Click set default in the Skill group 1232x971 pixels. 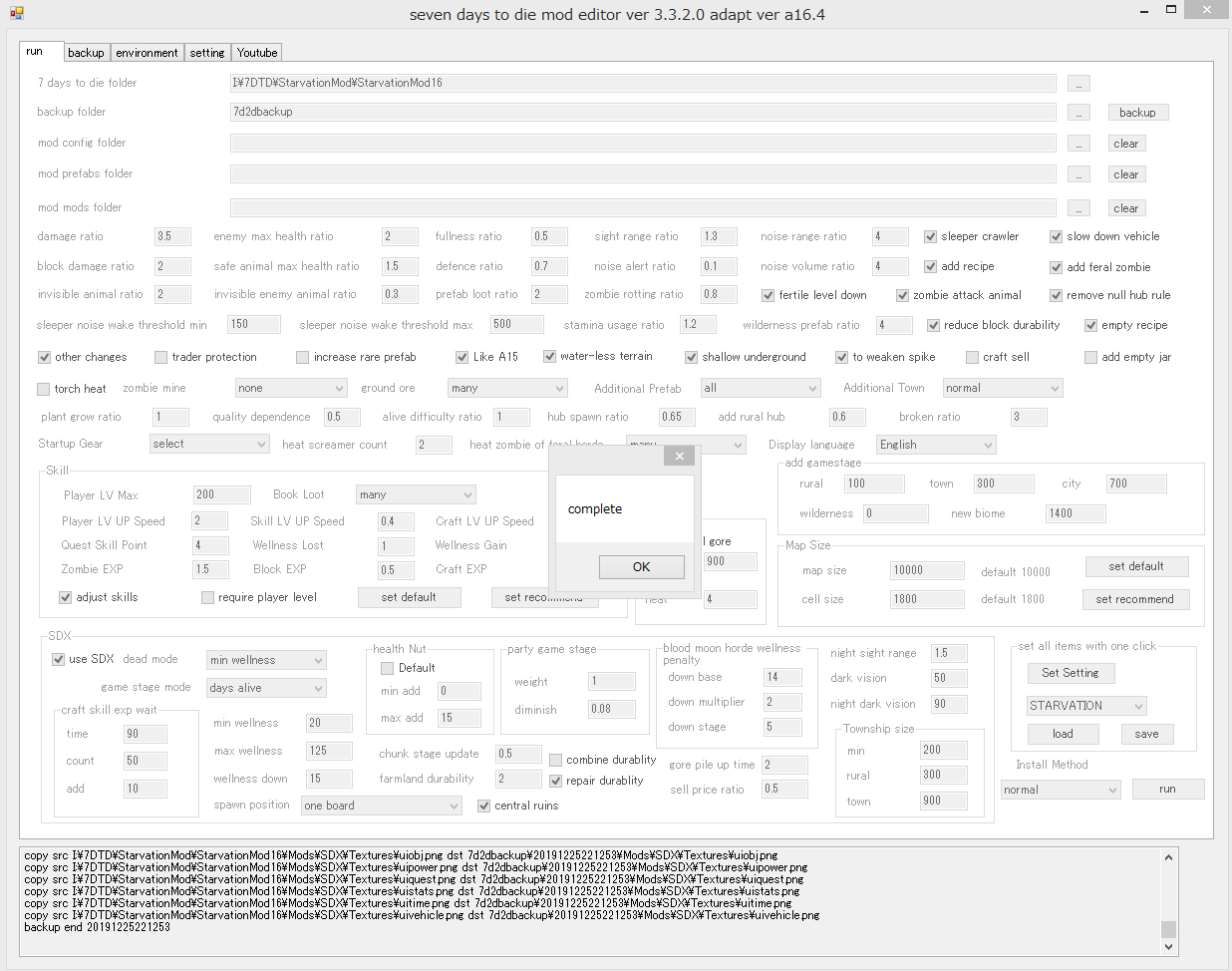click(x=409, y=597)
